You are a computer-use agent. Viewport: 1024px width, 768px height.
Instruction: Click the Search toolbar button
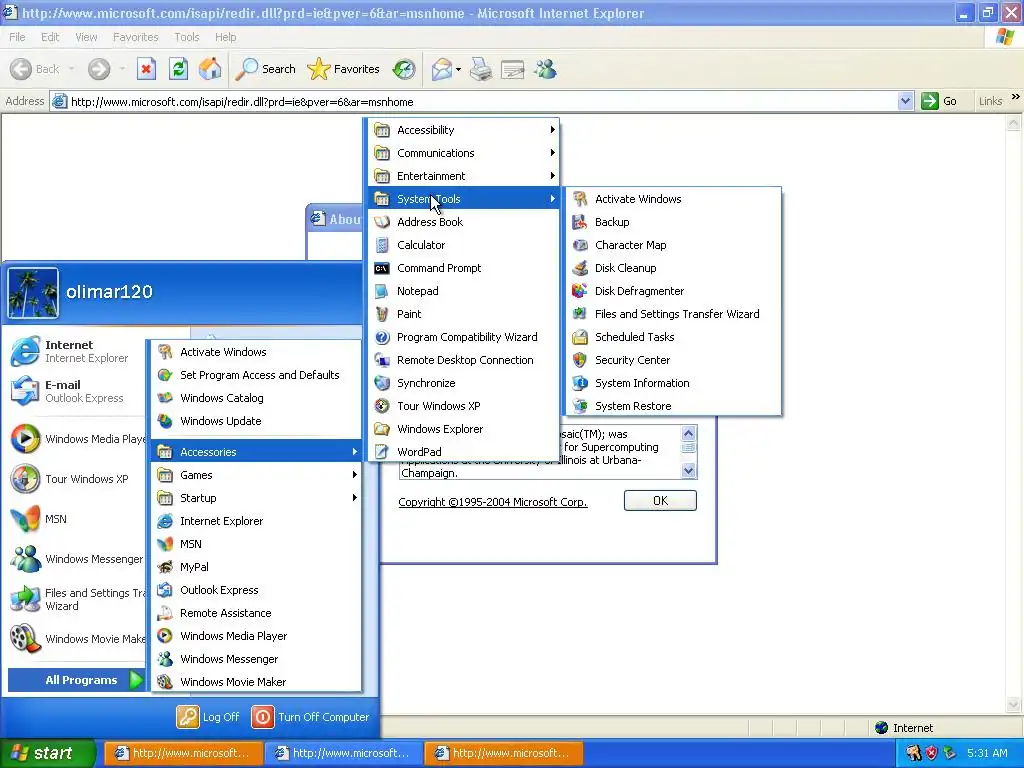tap(266, 69)
